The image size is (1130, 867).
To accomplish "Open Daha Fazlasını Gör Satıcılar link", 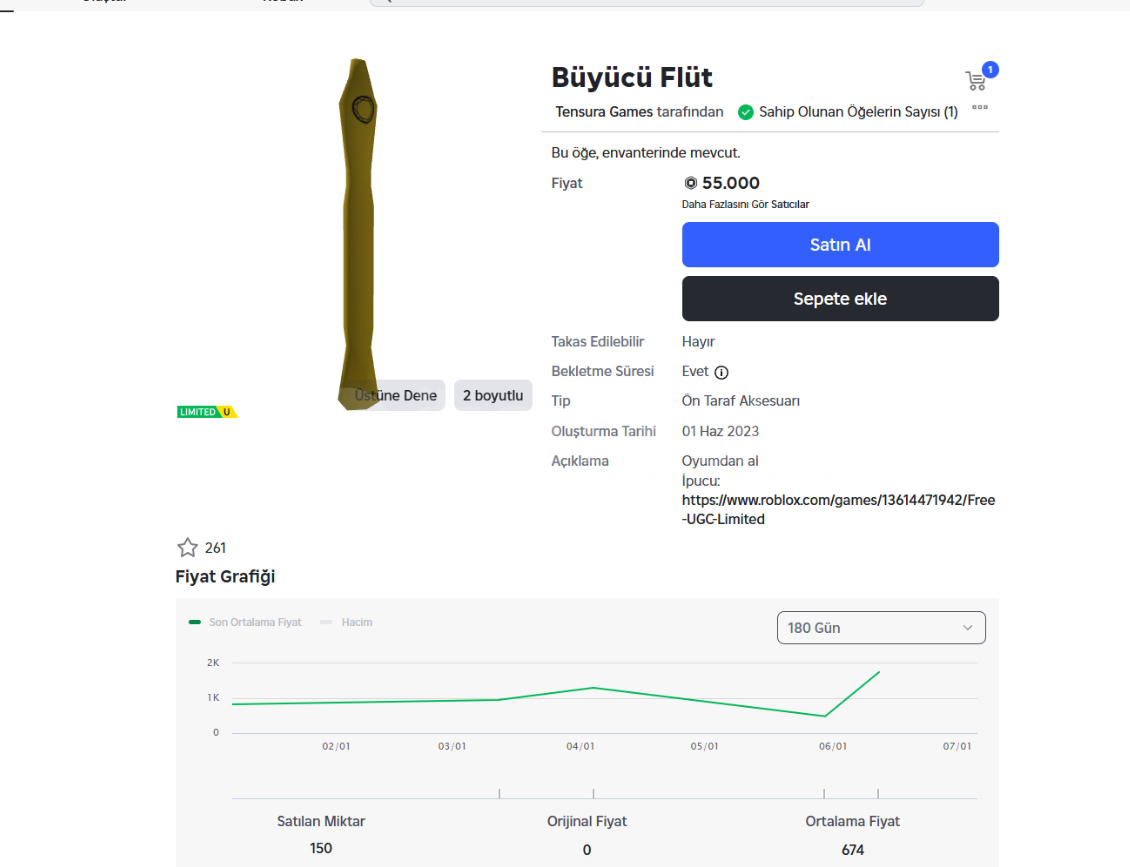I will [745, 205].
